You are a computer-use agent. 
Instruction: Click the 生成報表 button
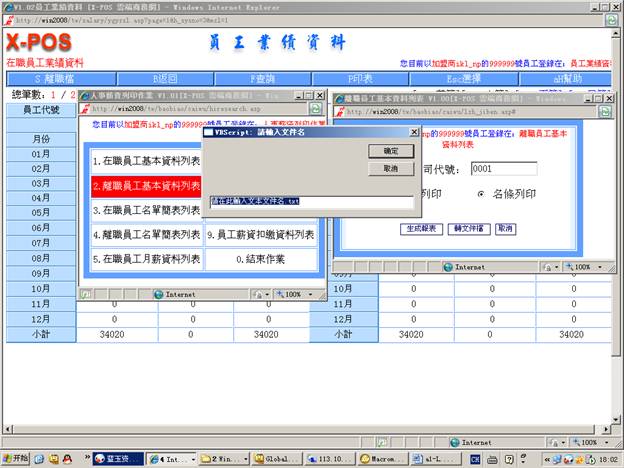(421, 229)
